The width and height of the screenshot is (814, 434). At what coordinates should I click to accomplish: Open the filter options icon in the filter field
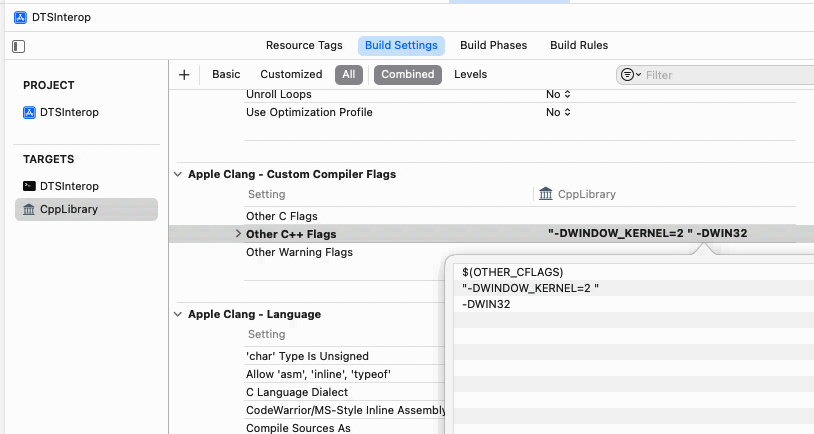tap(630, 75)
